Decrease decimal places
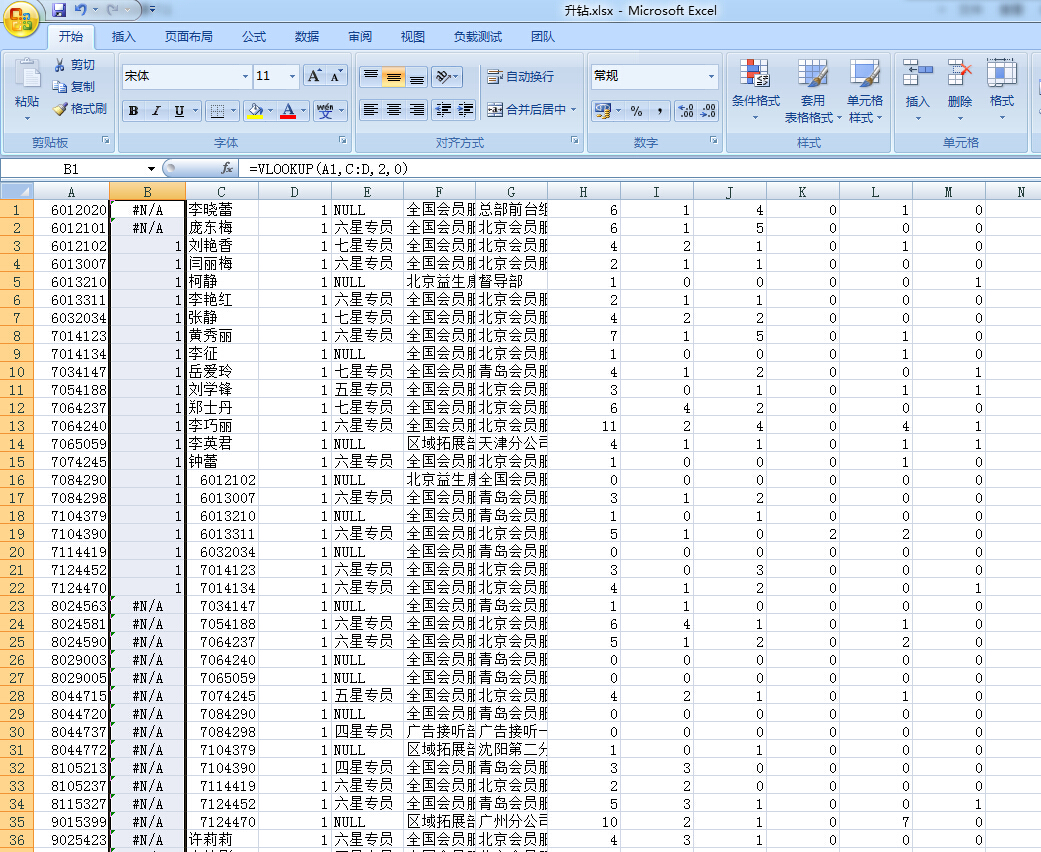Image resolution: width=1041 pixels, height=852 pixels. (x=708, y=111)
